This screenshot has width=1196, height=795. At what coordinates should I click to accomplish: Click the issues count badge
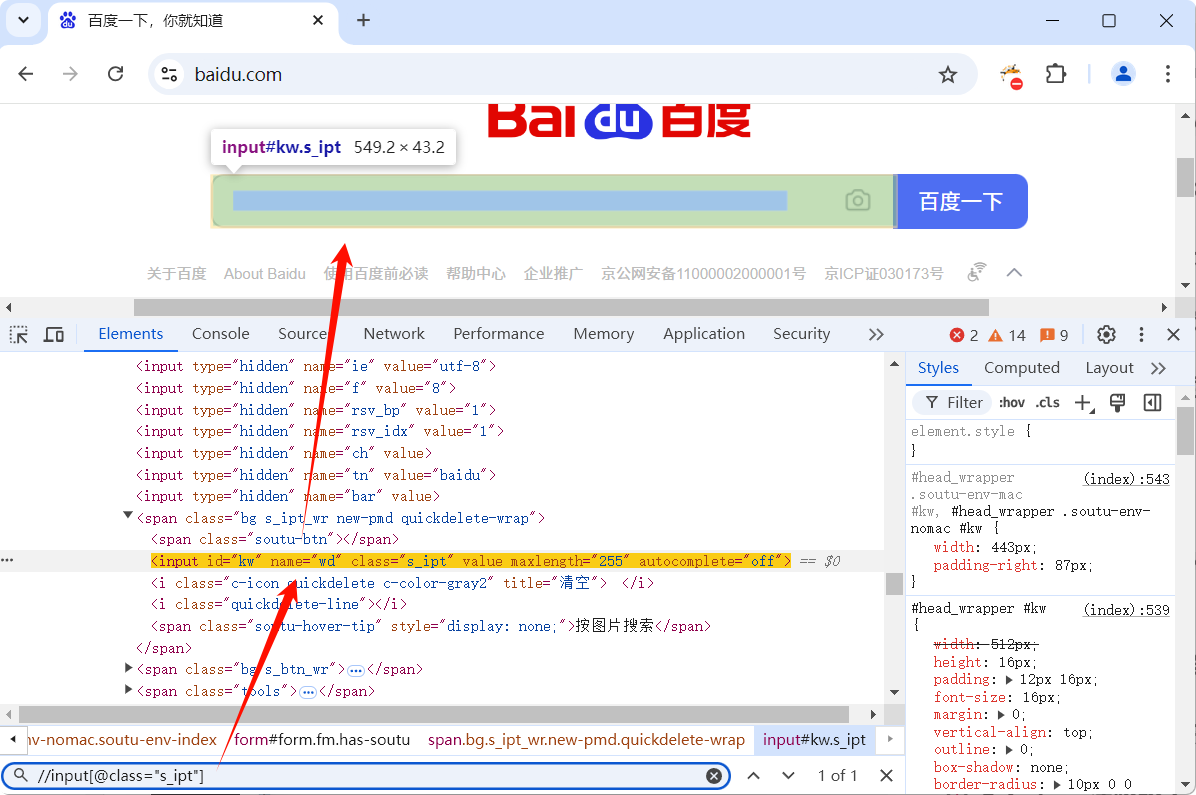(1054, 335)
